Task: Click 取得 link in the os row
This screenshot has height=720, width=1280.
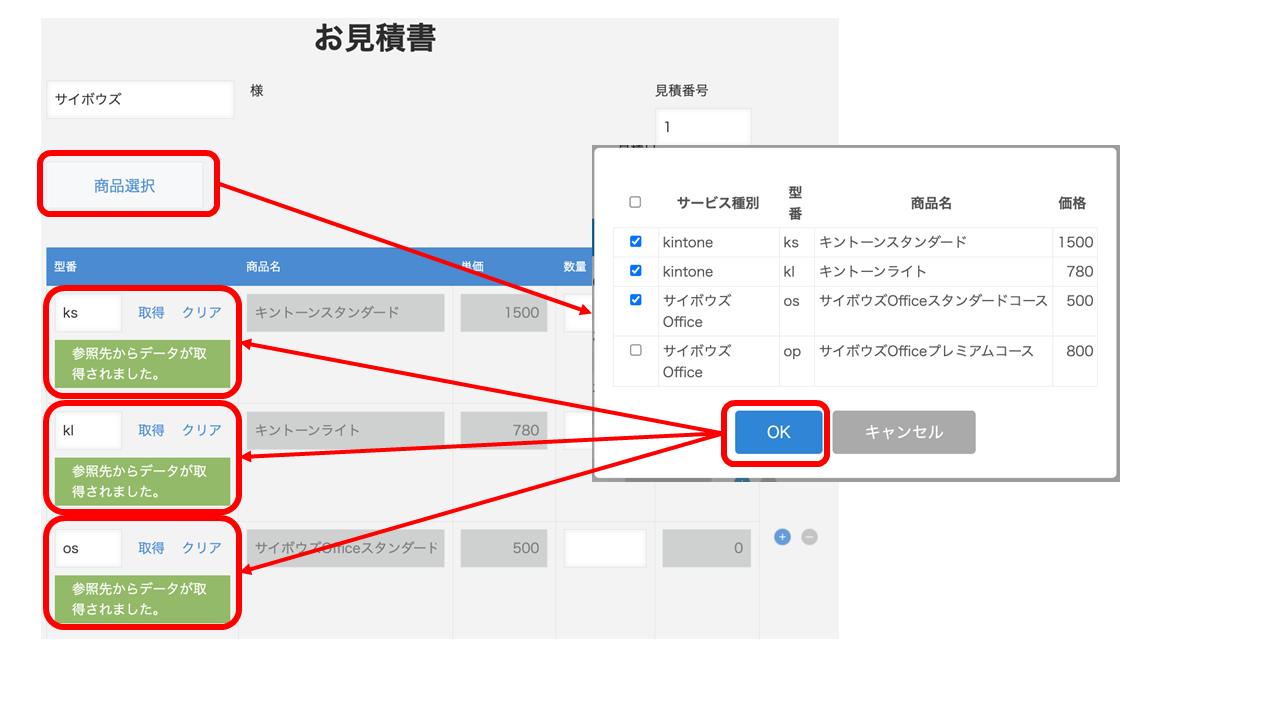Action: tap(151, 548)
